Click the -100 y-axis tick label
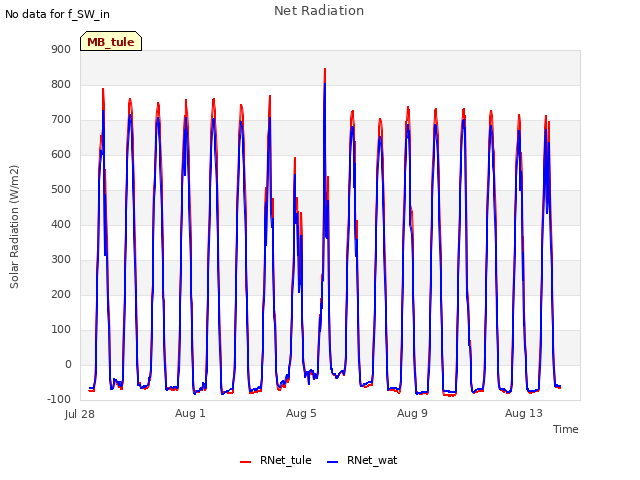This screenshot has width=640, height=480. [59, 399]
